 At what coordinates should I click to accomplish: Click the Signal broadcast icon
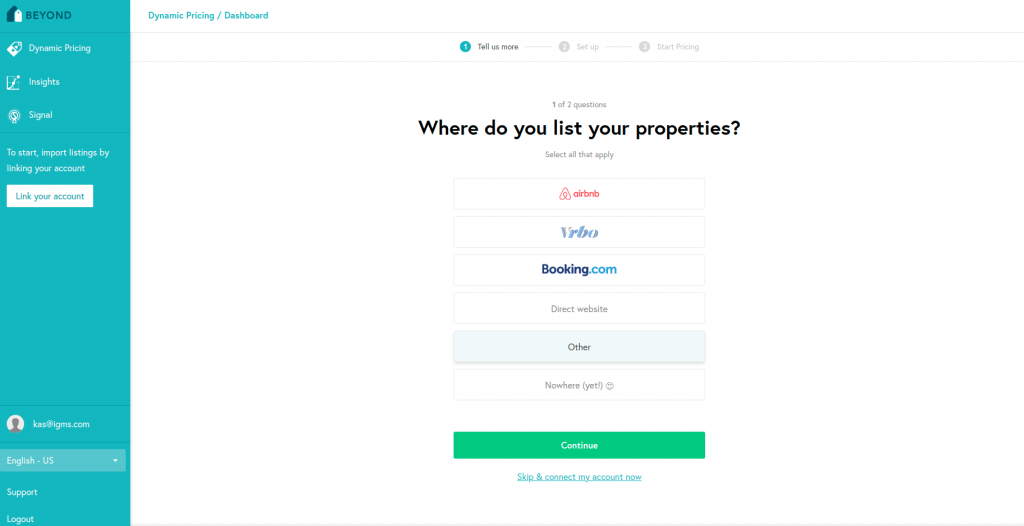click(14, 116)
